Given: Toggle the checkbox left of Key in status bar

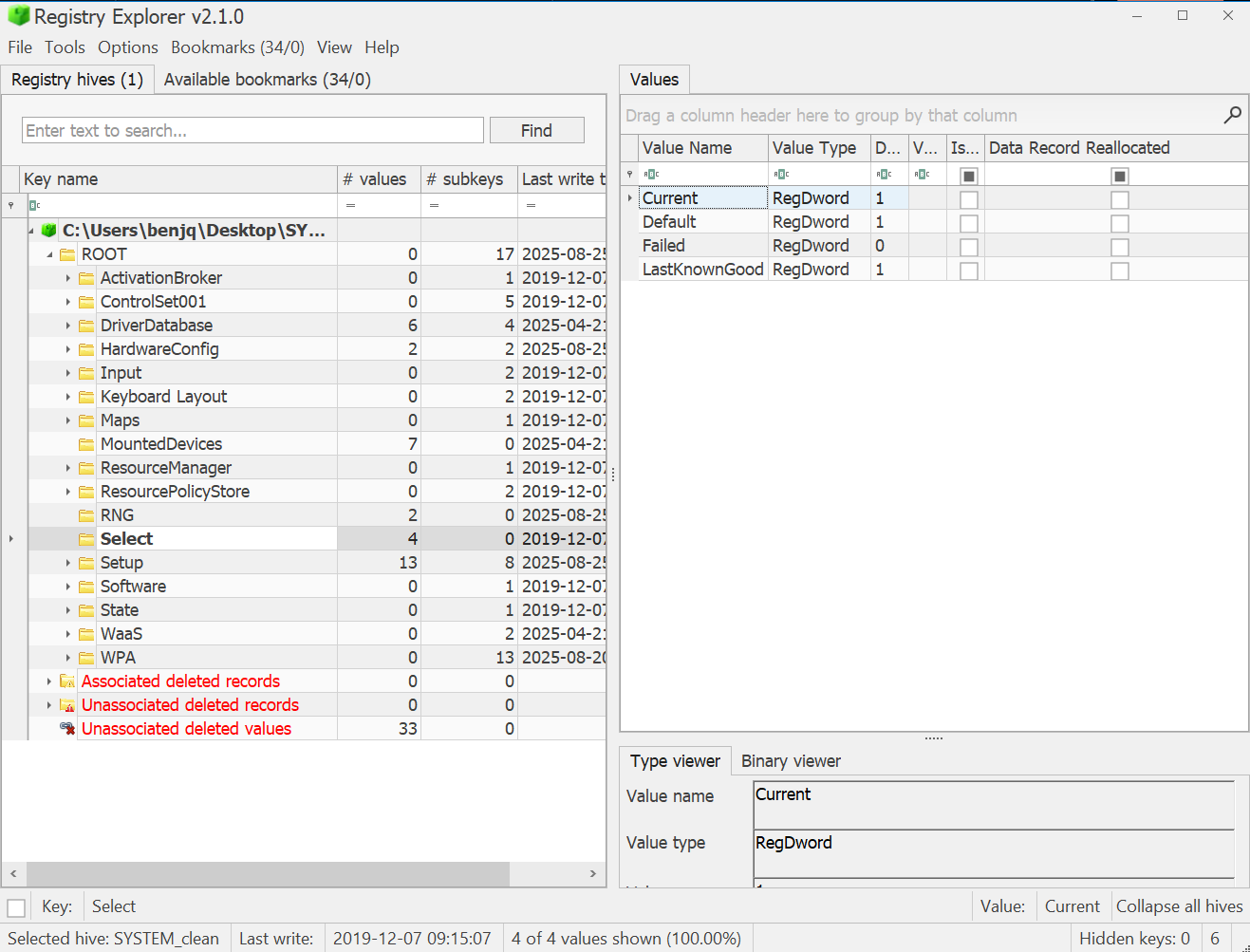Looking at the screenshot, I should 16,907.
